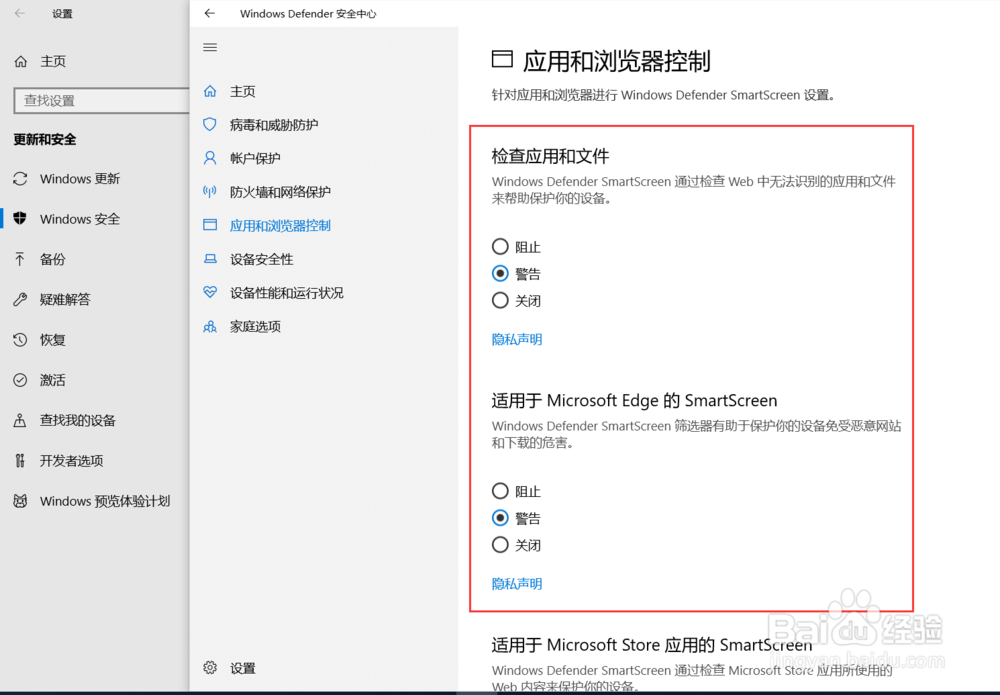Click the back arrow in Settings window
This screenshot has width=1000, height=695.
[20, 13]
